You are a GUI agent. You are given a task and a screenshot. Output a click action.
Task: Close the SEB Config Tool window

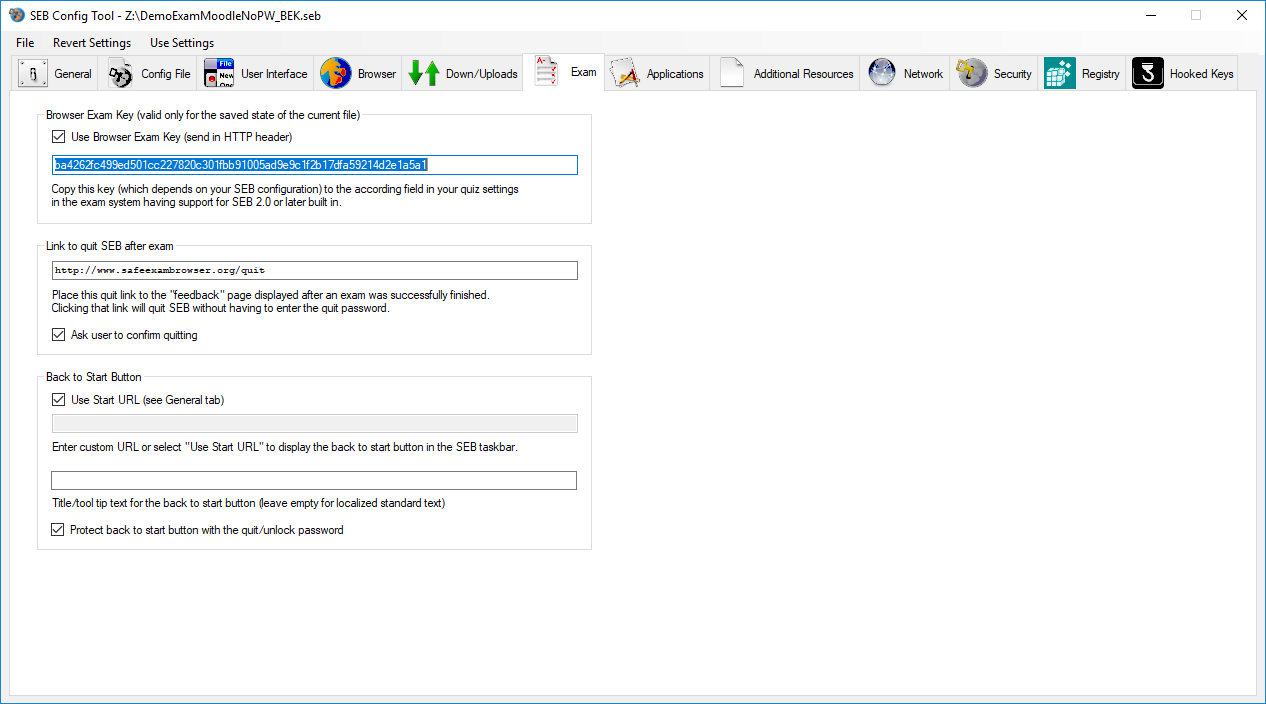(x=1242, y=15)
